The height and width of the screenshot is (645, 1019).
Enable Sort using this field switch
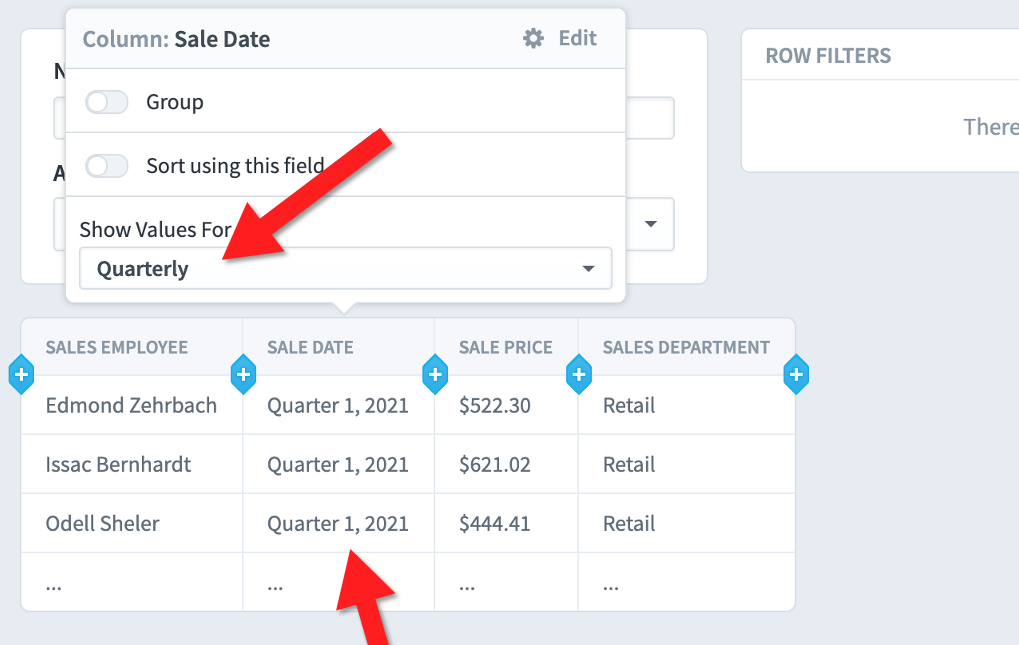pyautogui.click(x=107, y=166)
